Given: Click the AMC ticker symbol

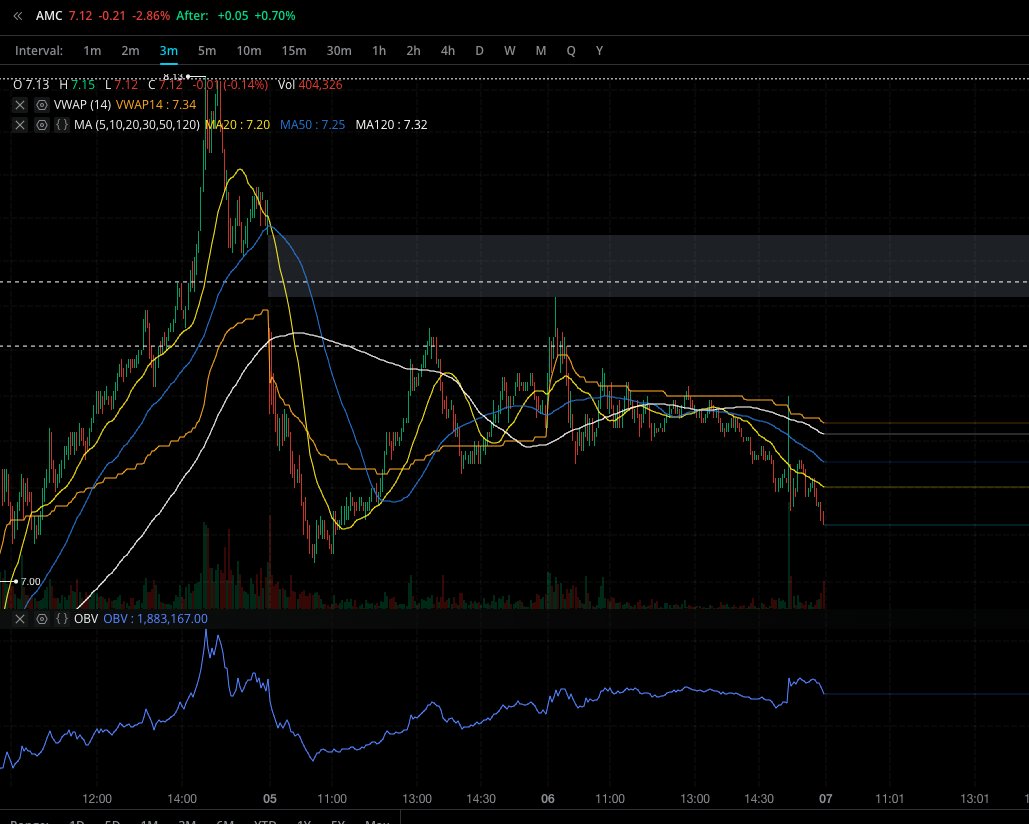Looking at the screenshot, I should 49,16.
